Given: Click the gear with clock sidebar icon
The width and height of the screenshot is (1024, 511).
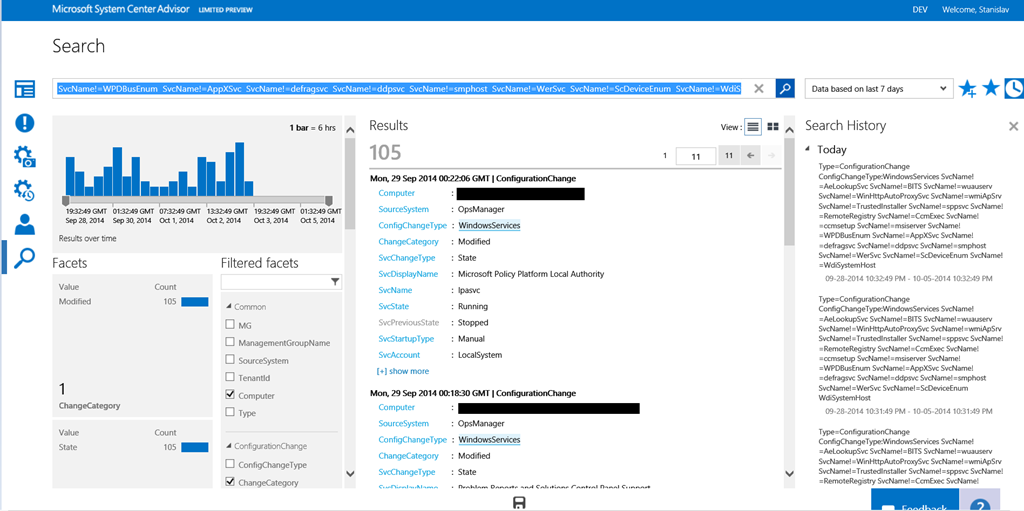Looking at the screenshot, I should (24, 190).
